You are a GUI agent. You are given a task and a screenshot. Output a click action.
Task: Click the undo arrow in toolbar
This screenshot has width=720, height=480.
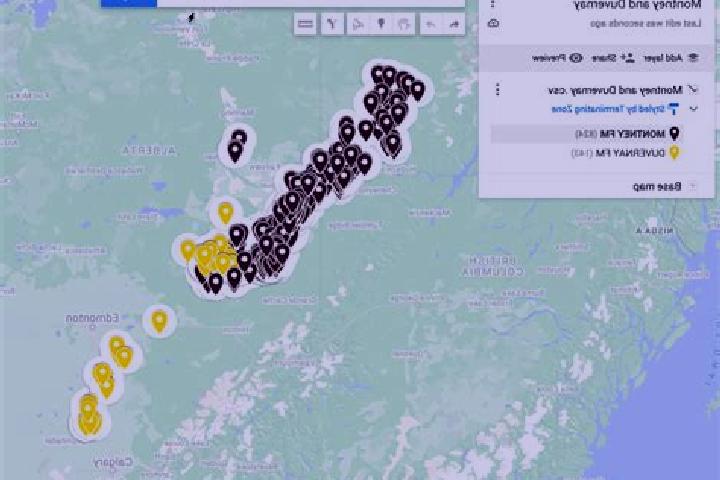(x=454, y=24)
